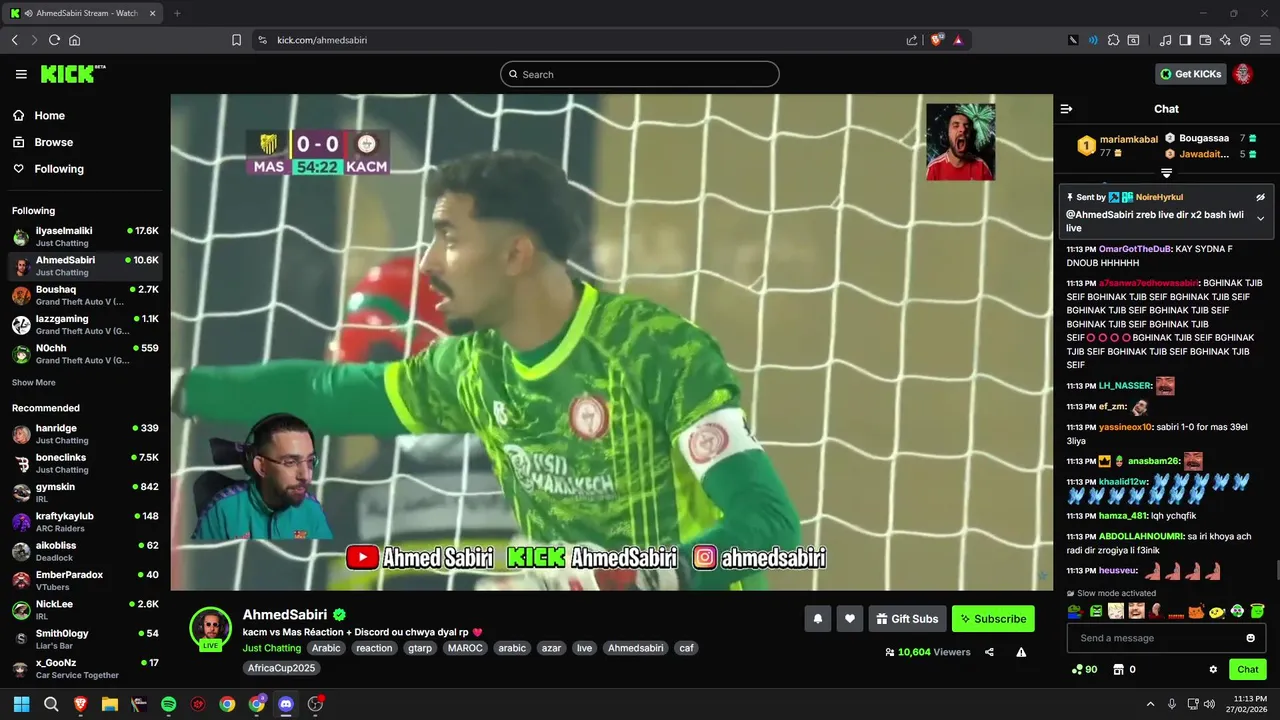The width and height of the screenshot is (1280, 720).
Task: Select the Arabic tag
Action: pyautogui.click(x=326, y=648)
